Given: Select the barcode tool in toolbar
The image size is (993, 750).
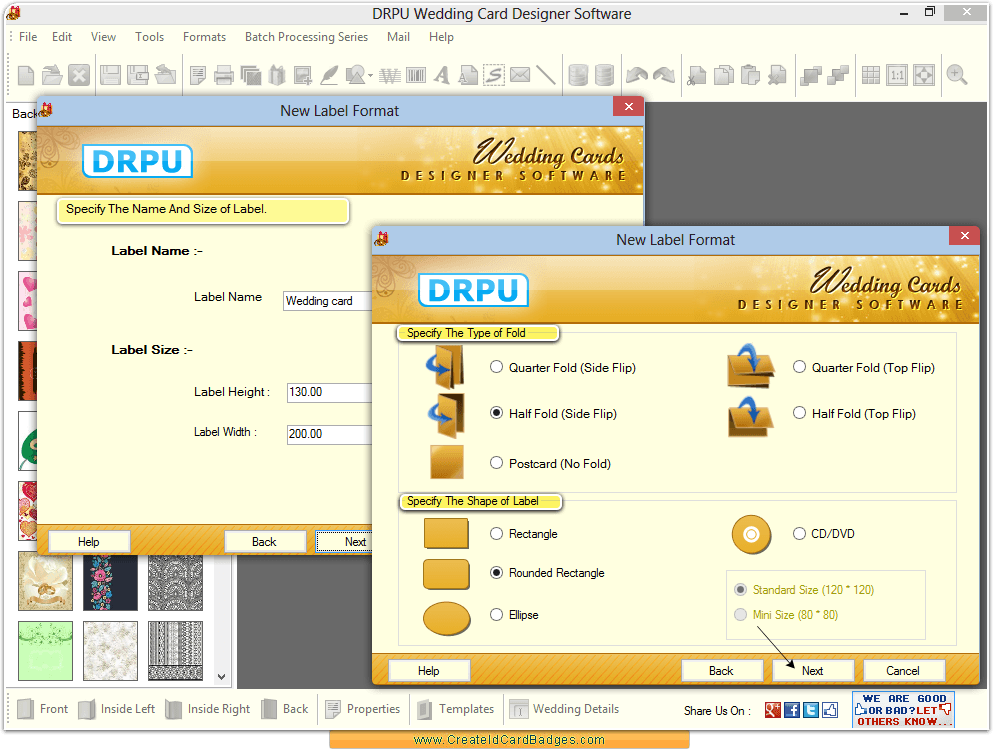Looking at the screenshot, I should tap(415, 75).
